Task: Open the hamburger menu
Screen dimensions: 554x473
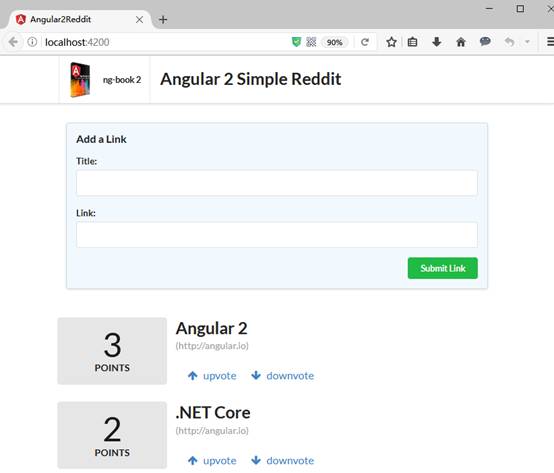Action: coord(550,42)
